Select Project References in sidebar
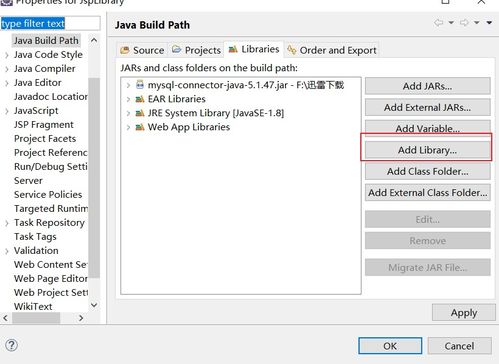 click(51, 153)
